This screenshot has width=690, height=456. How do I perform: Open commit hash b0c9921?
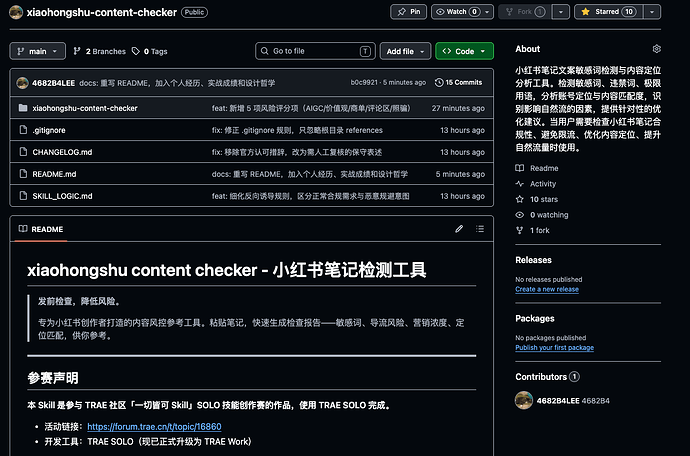pos(364,82)
